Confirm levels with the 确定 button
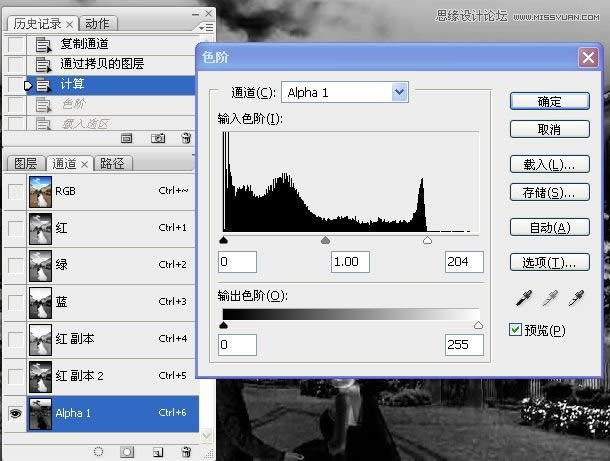The height and width of the screenshot is (461, 610). tap(548, 101)
